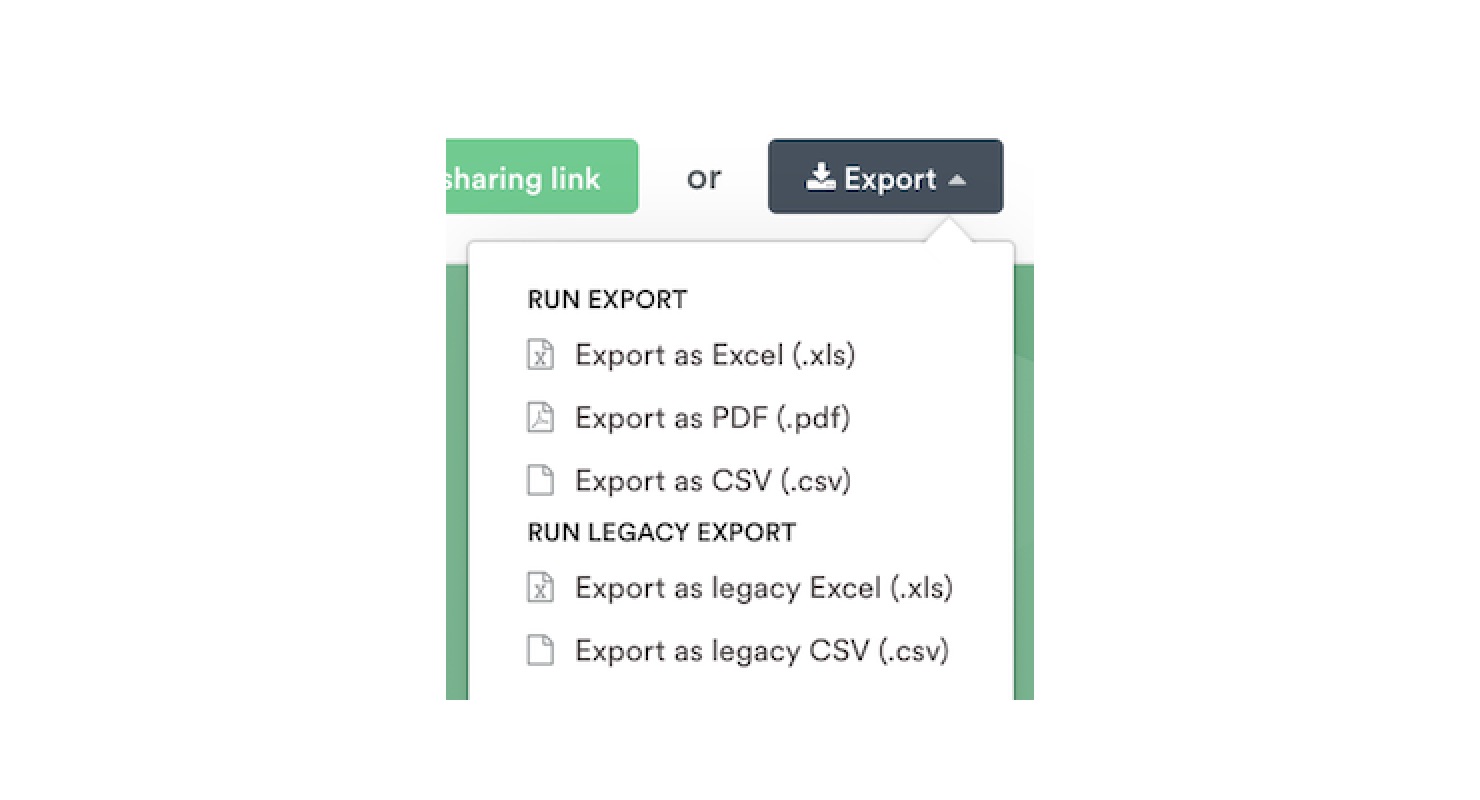Select Export as legacy CSV (.csv)
The width and height of the screenshot is (1480, 800).
pos(761,651)
